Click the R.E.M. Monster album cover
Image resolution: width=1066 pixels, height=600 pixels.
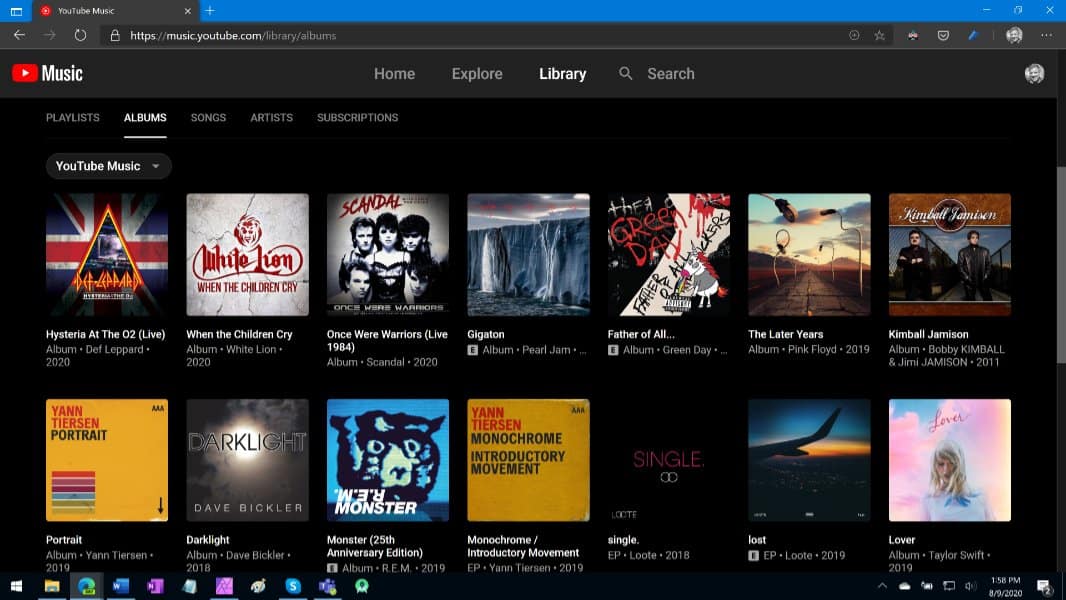tap(388, 460)
